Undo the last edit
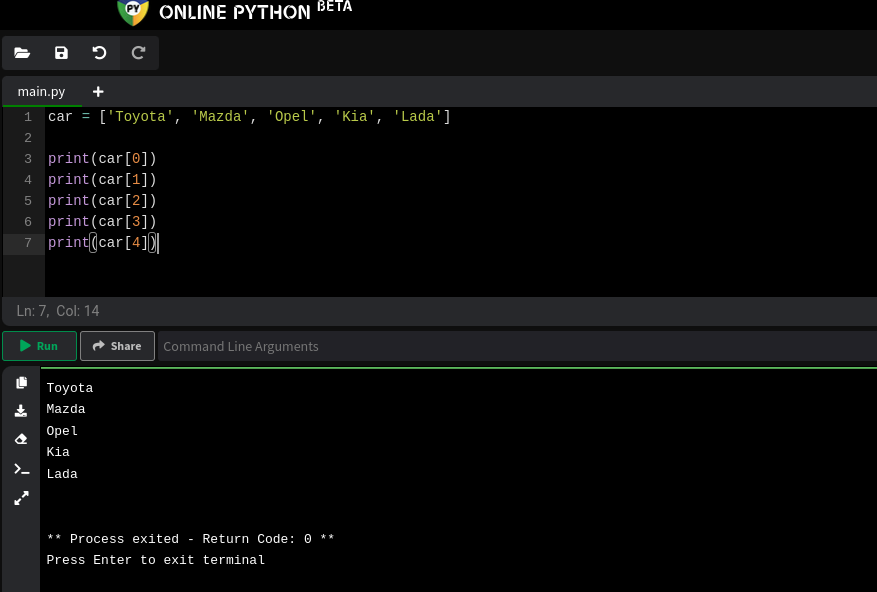This screenshot has width=877, height=592. click(100, 53)
